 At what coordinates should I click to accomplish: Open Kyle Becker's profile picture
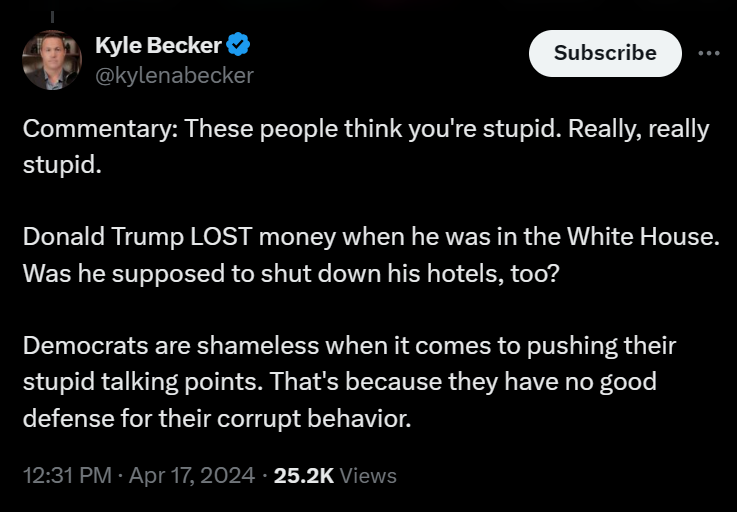pyautogui.click(x=51, y=60)
